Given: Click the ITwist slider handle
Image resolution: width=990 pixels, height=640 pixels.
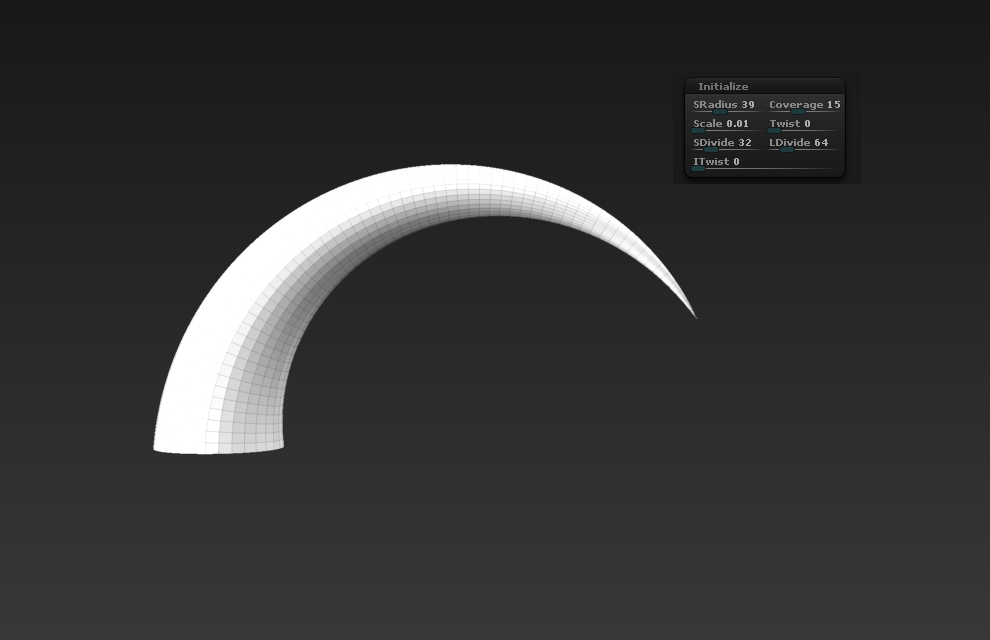Looking at the screenshot, I should (x=697, y=169).
